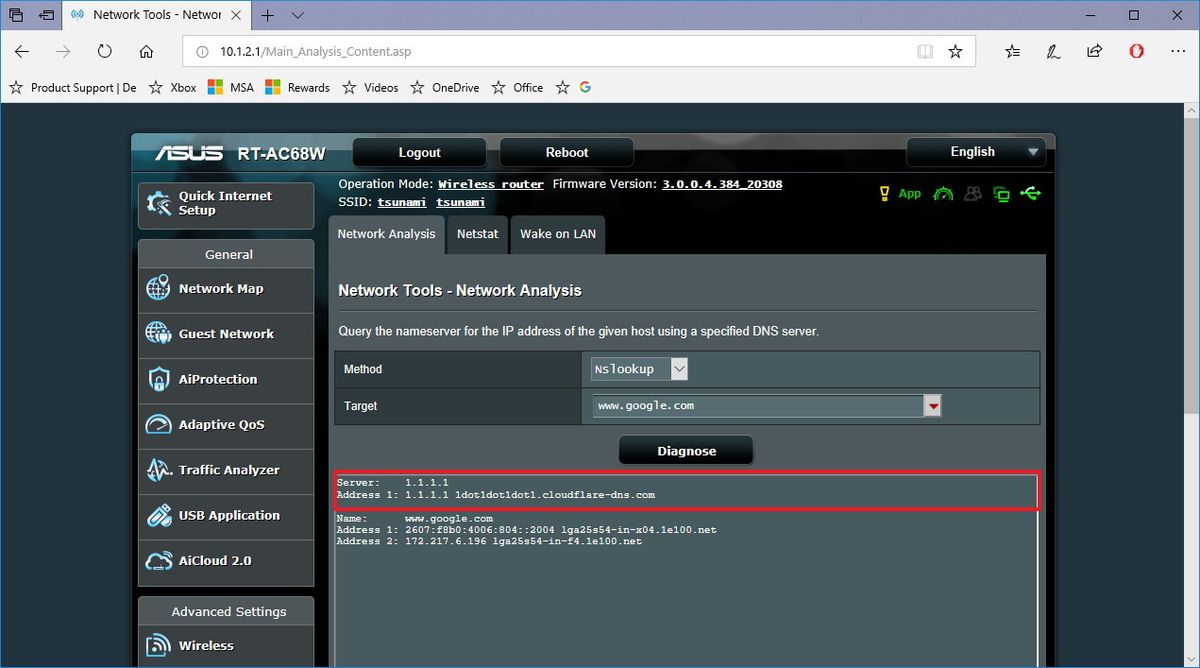Check internet status via speedometer icon
Viewport: 1200px width, 668px height.
(x=943, y=193)
